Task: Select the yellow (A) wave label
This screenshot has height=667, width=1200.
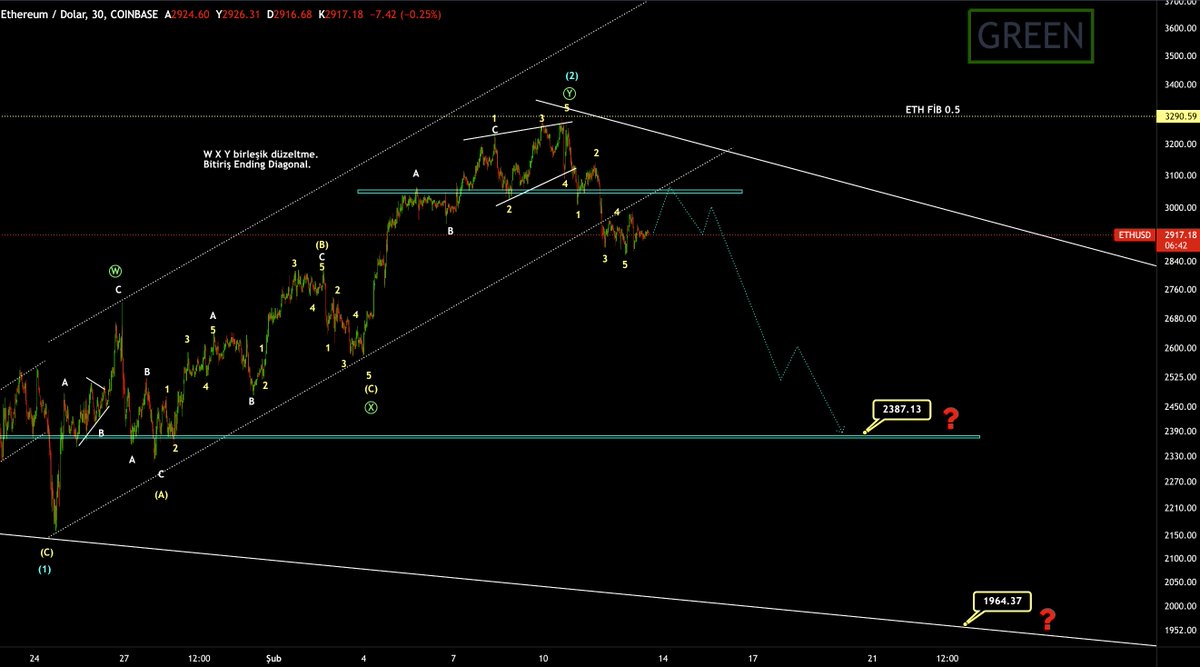Action: pyautogui.click(x=161, y=493)
